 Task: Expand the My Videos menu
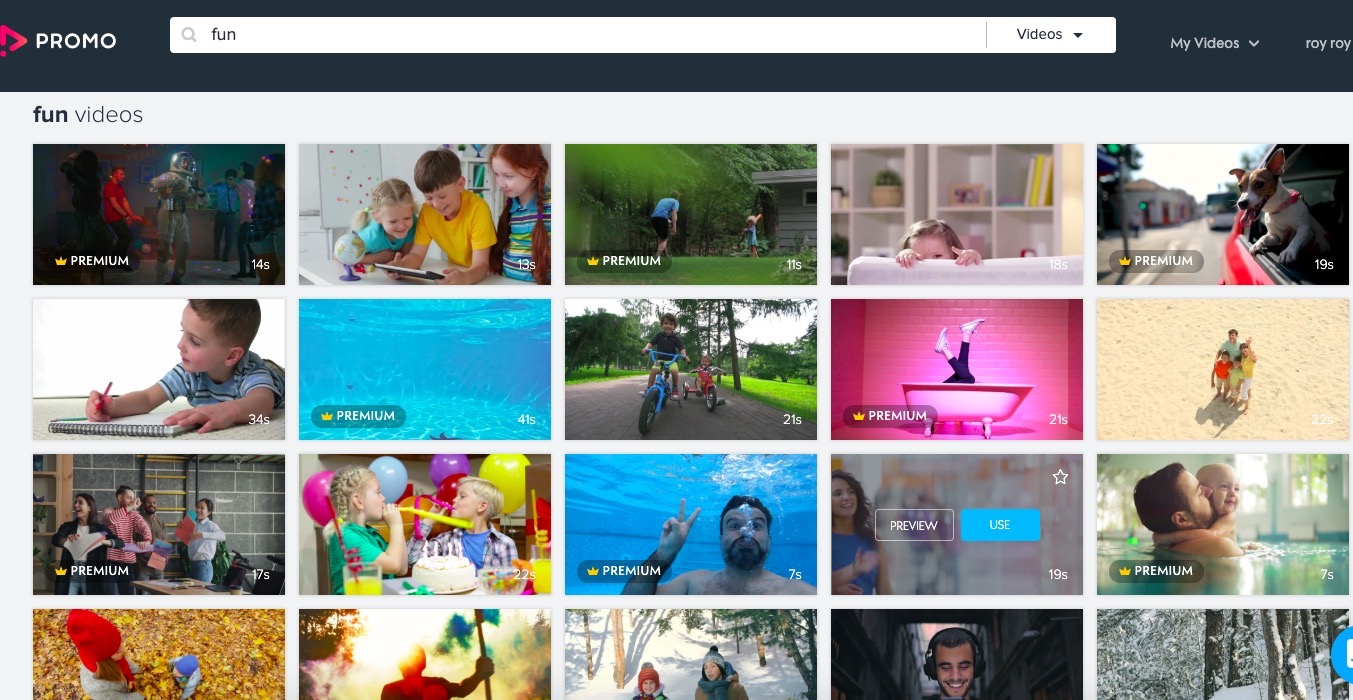tap(1214, 43)
